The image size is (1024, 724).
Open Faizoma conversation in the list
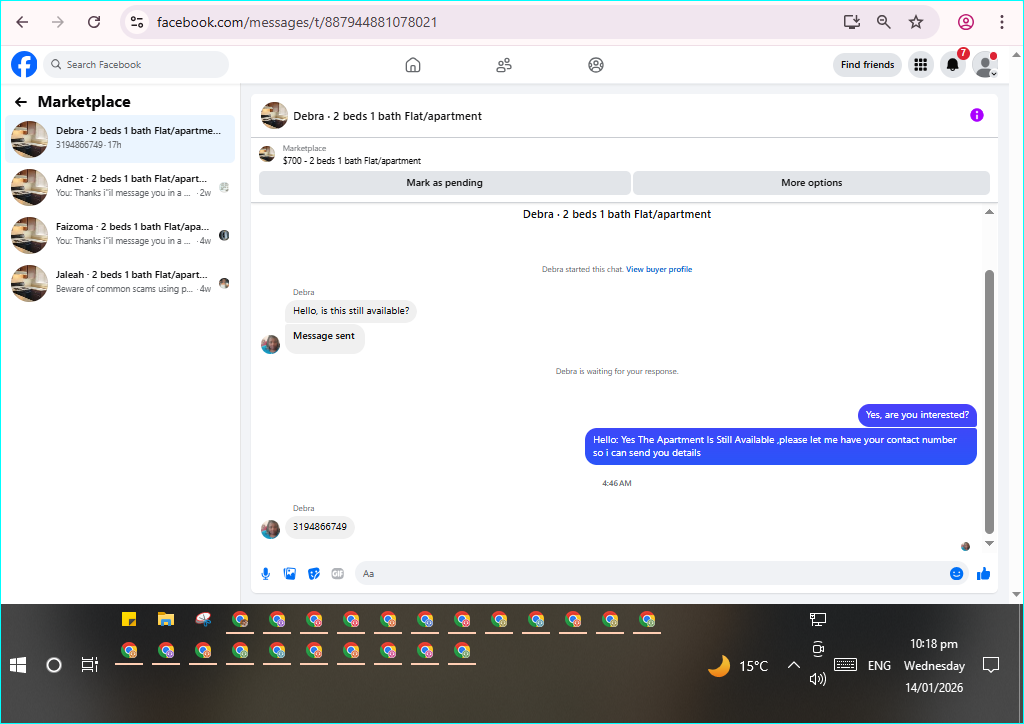click(120, 234)
